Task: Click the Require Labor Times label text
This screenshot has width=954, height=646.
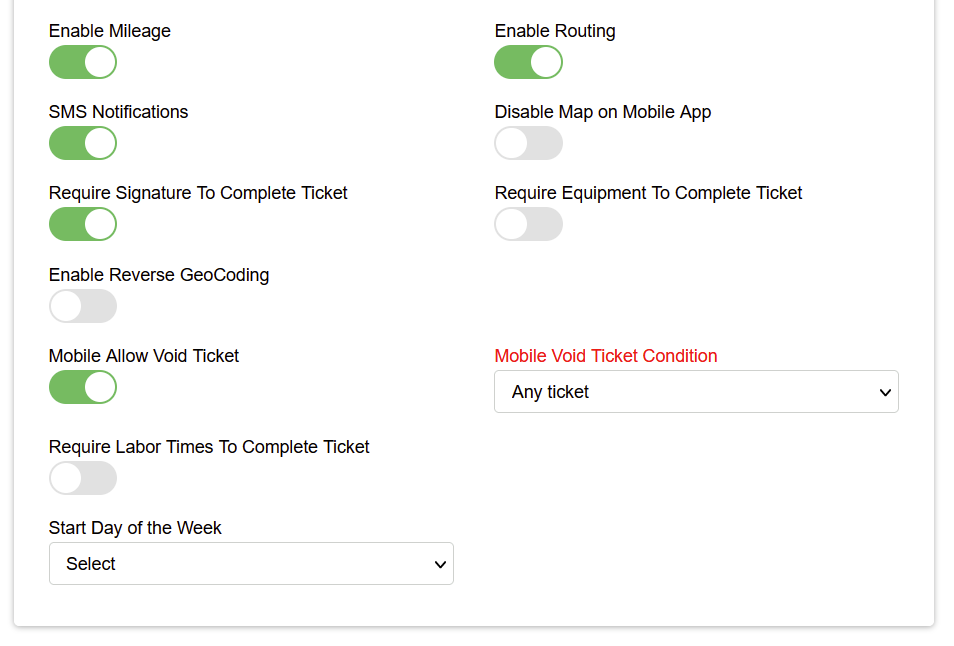Action: tap(209, 447)
